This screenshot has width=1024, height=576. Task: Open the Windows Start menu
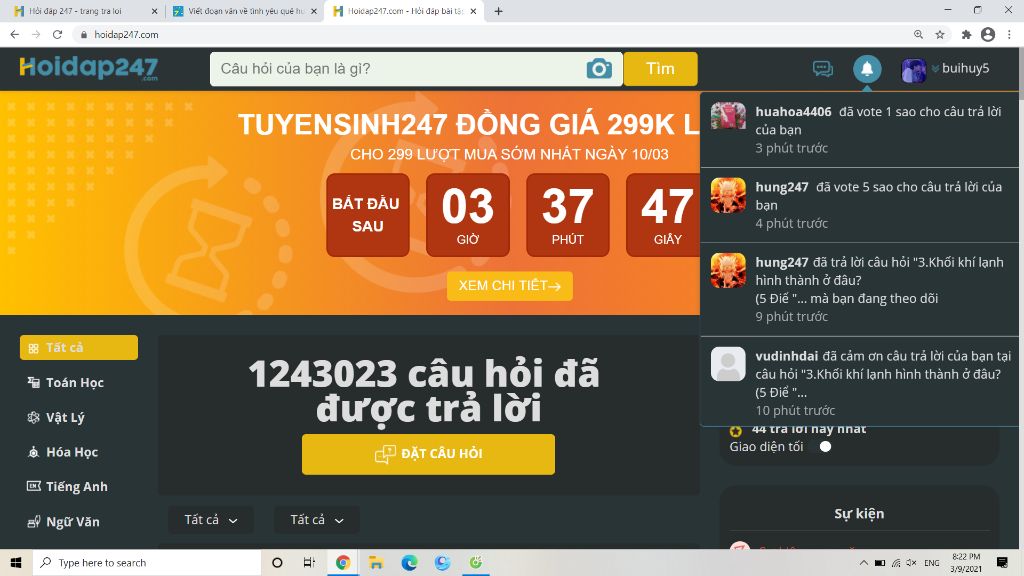[16, 562]
